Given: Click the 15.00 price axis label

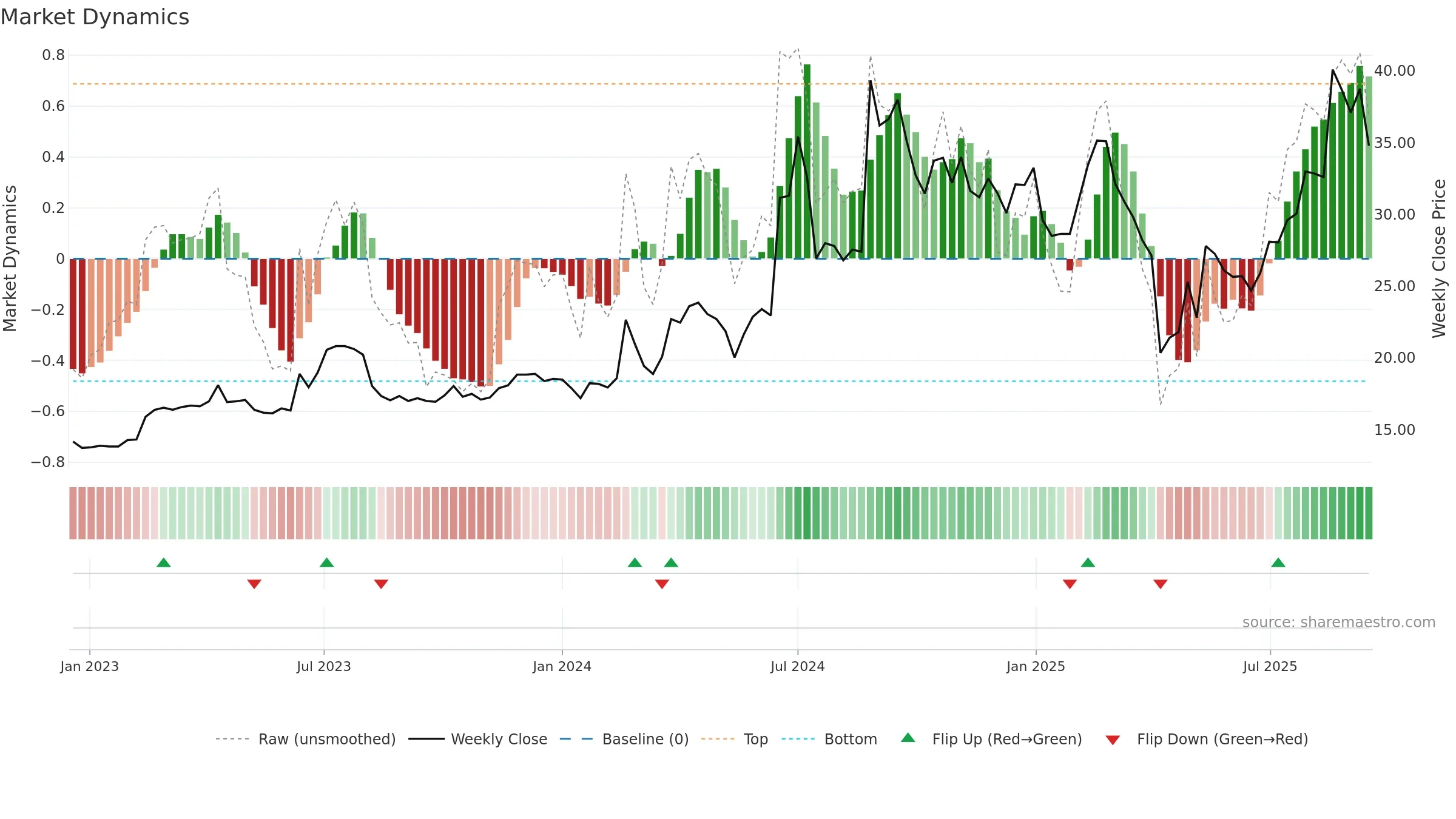Looking at the screenshot, I should click(x=1395, y=430).
